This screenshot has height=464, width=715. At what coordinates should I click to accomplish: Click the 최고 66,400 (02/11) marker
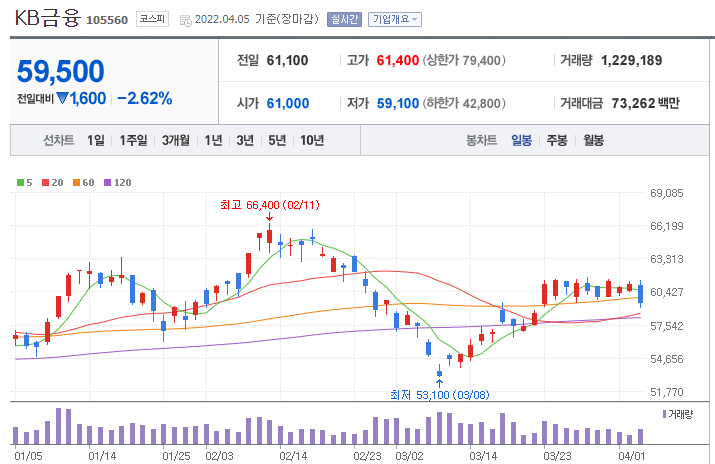(x=269, y=205)
